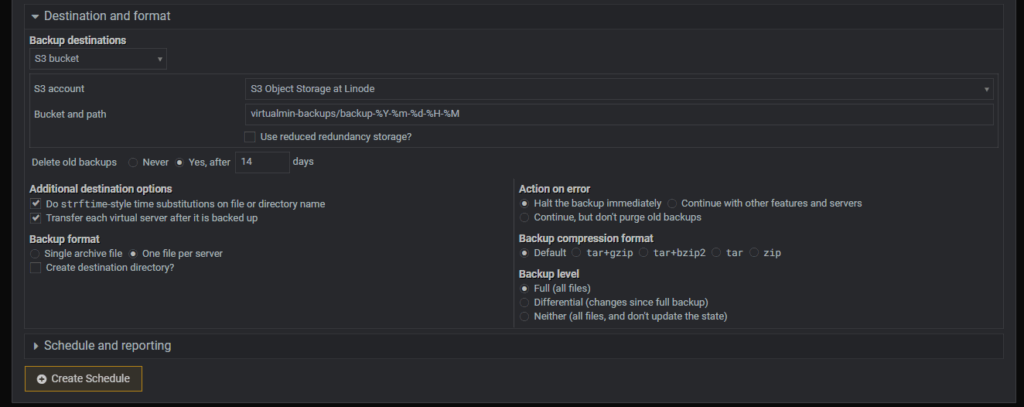
Task: Choose zip compression format
Action: coord(755,253)
